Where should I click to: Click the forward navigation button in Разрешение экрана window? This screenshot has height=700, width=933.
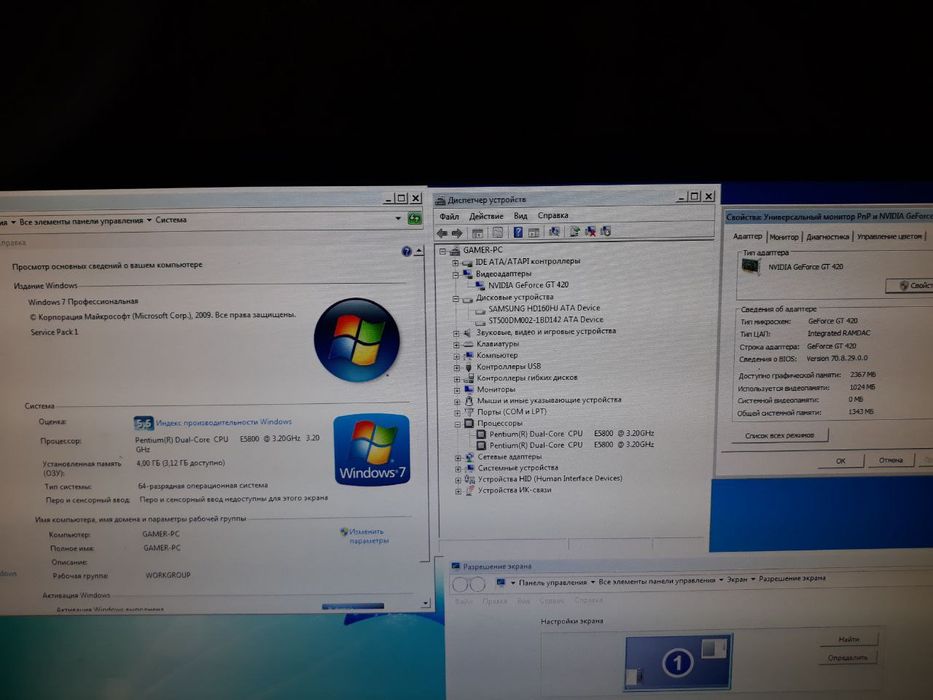[477, 585]
